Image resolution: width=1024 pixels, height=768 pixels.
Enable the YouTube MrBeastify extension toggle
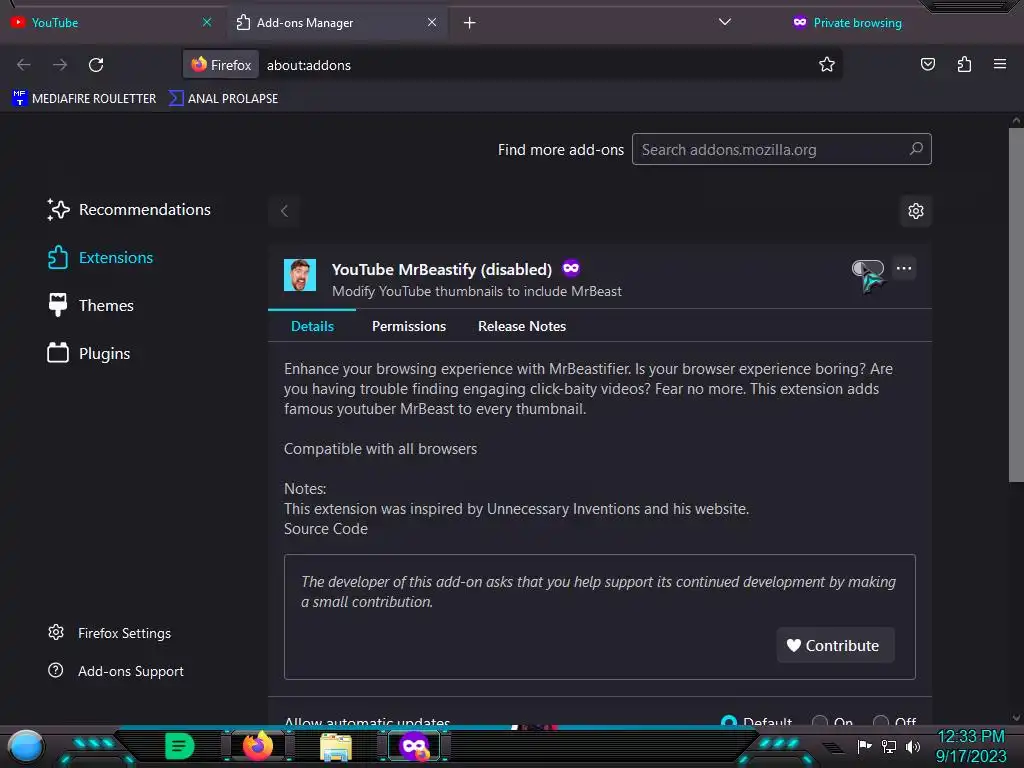(x=867, y=268)
